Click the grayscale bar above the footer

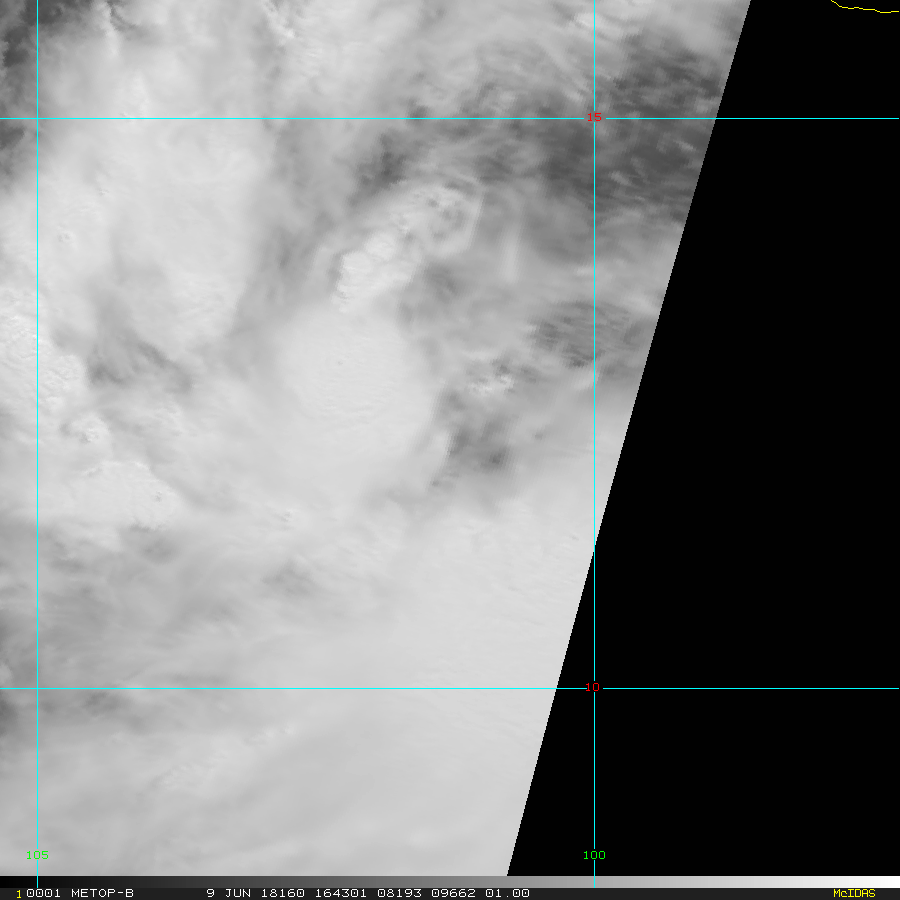[450, 881]
